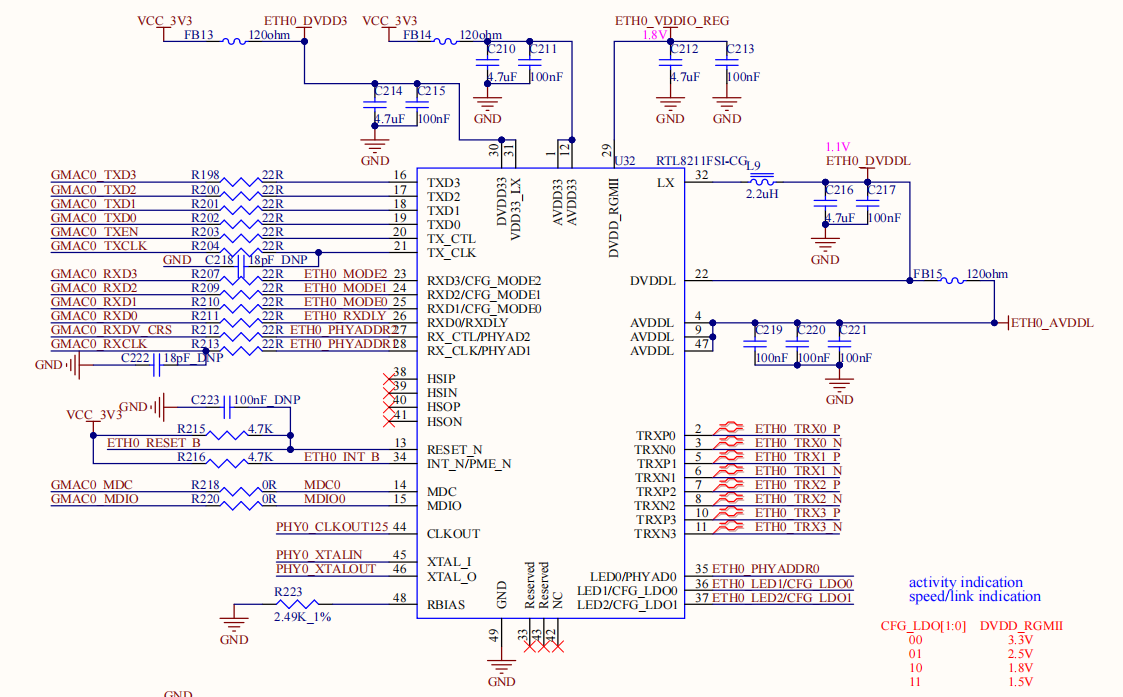The height and width of the screenshot is (697, 1123).
Task: Select the ETH0_VDDIO_REG power label
Action: click(672, 21)
